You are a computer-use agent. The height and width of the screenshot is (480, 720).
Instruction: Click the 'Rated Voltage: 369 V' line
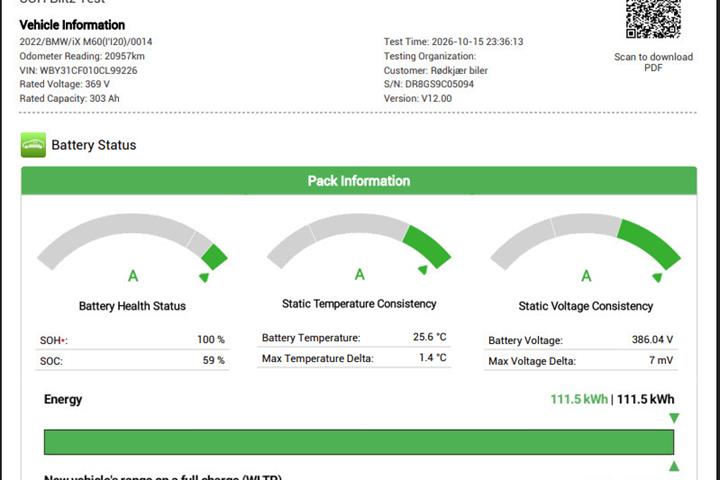[64, 84]
